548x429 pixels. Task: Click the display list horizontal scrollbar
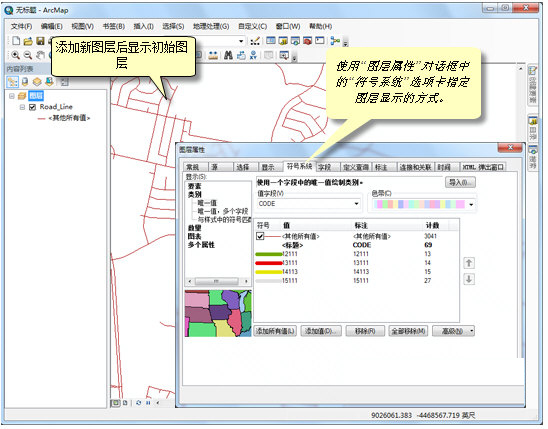click(218, 281)
